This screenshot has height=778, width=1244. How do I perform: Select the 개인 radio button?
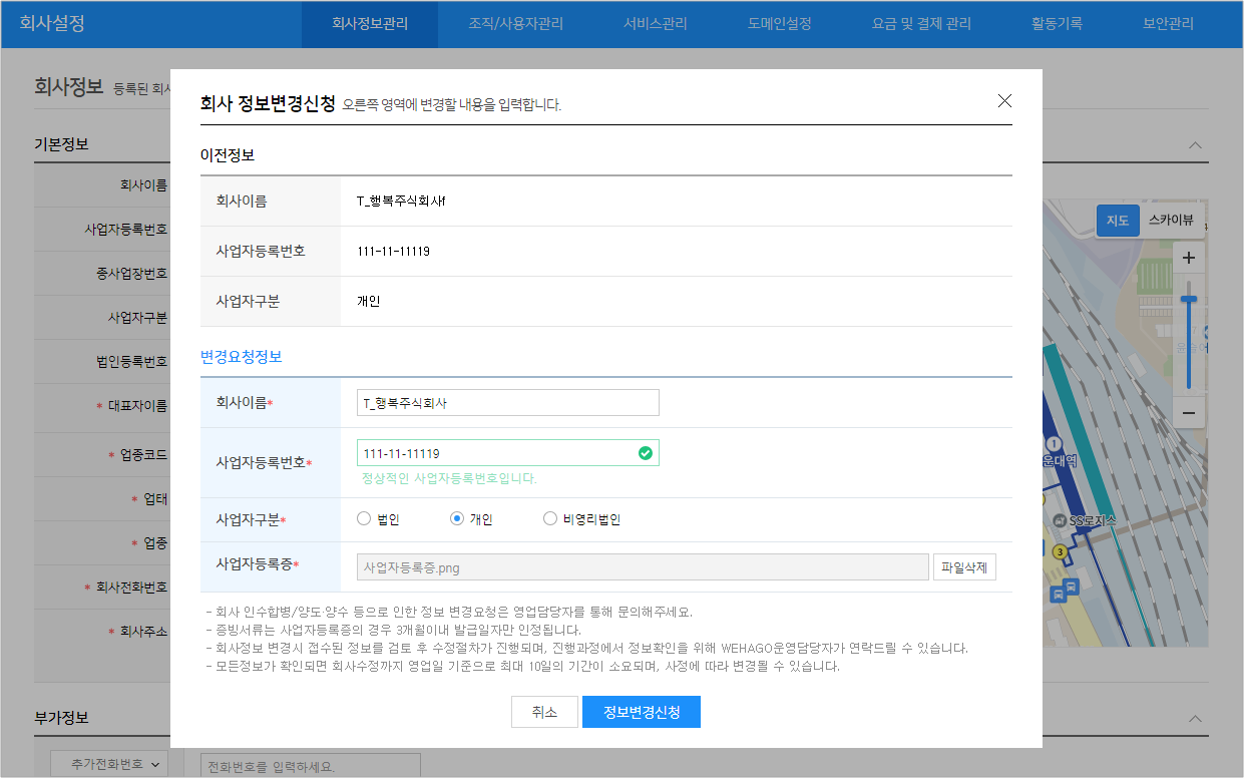(x=457, y=519)
